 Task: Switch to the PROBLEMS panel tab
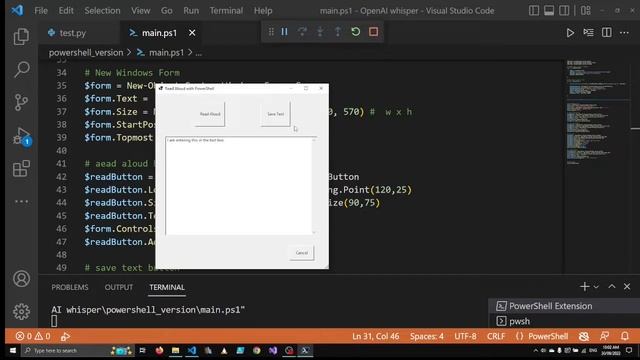(x=70, y=287)
